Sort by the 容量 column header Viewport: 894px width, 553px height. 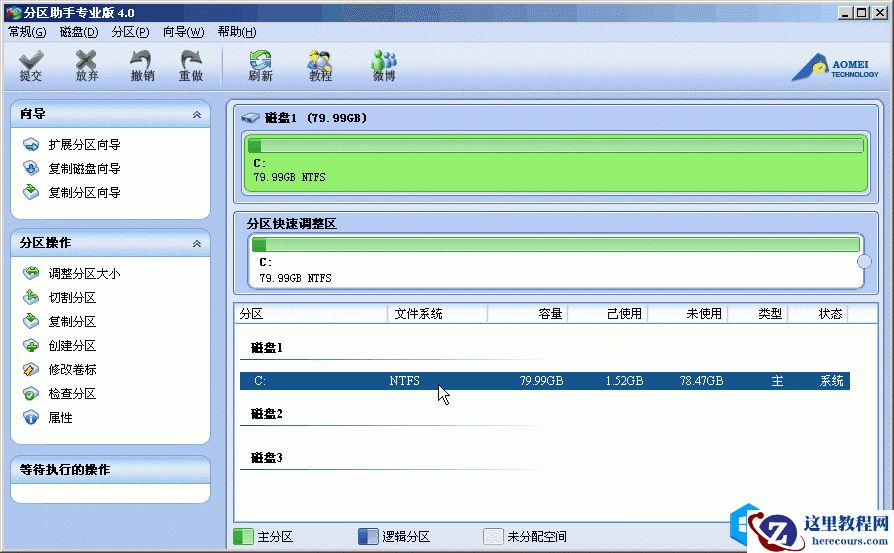[527, 314]
